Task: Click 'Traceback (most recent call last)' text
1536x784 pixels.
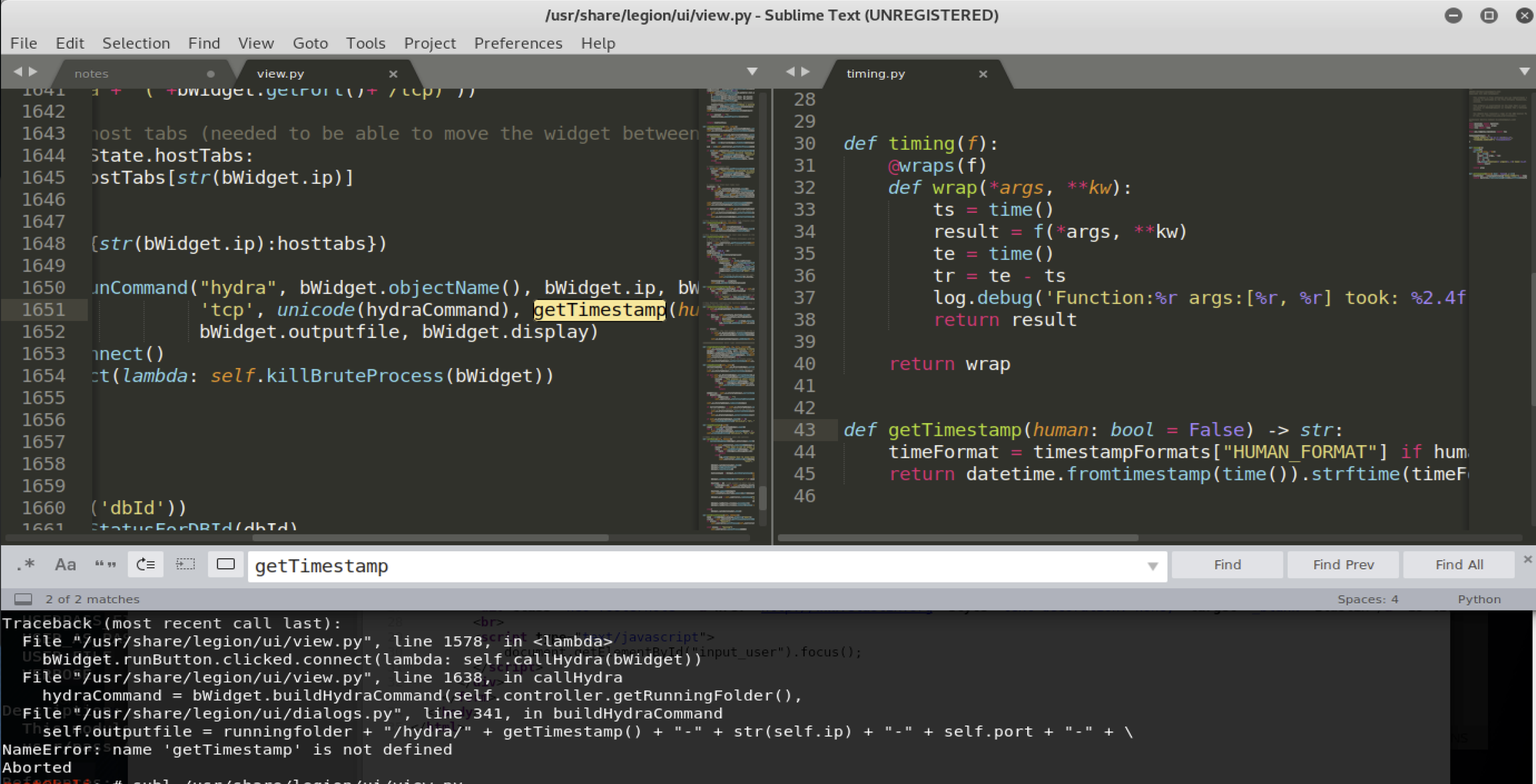Action: [172, 624]
